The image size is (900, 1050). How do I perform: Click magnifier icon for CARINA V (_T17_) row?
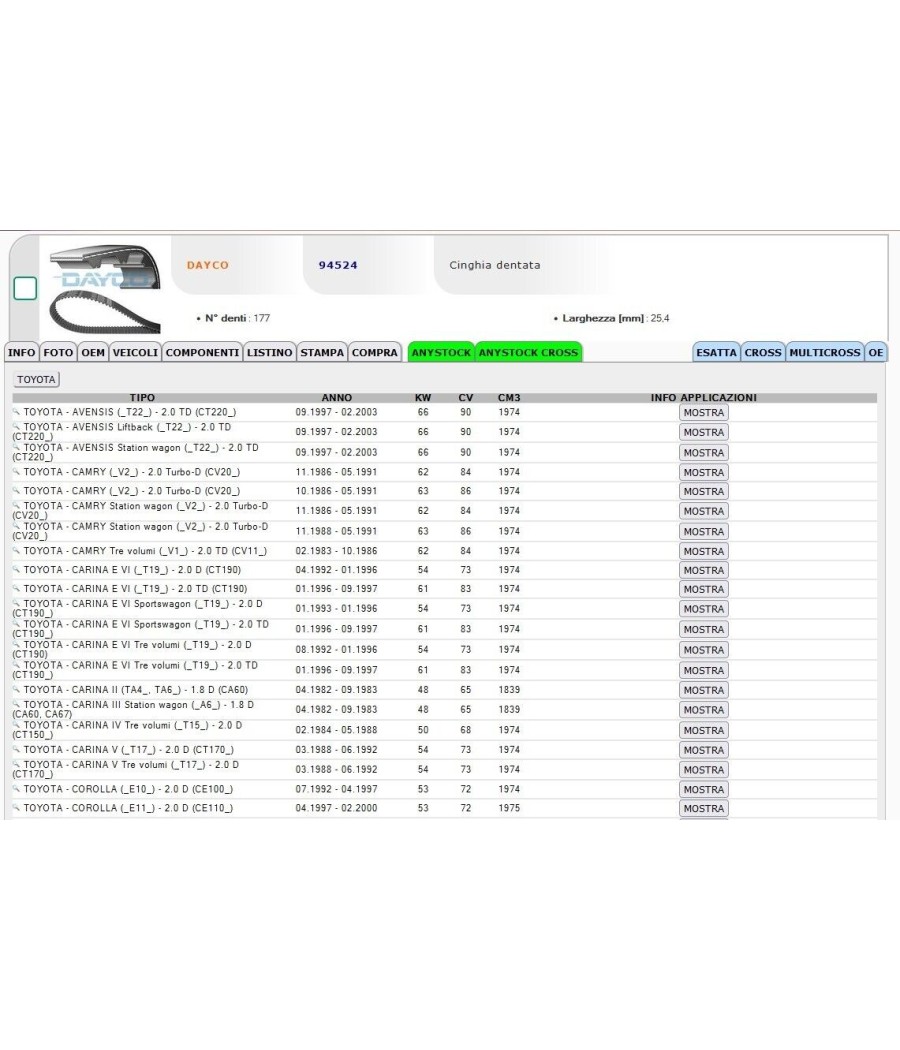coord(16,749)
